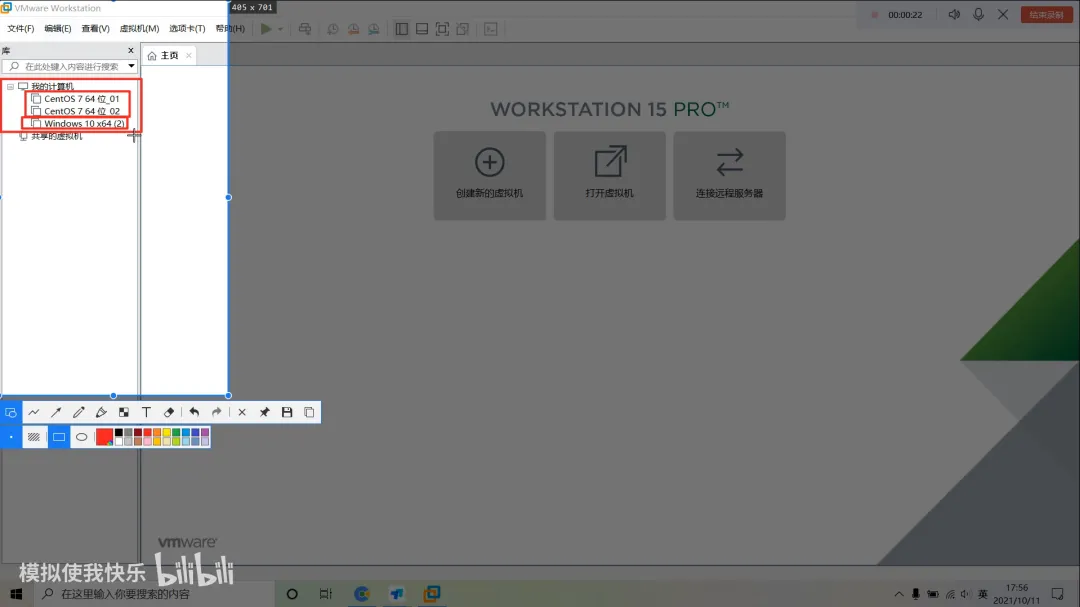Redo the annotation

(x=216, y=412)
